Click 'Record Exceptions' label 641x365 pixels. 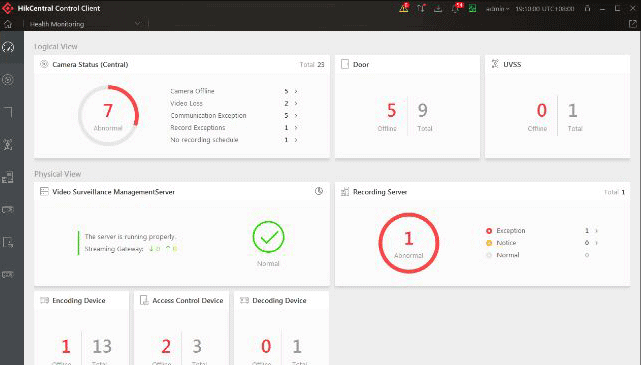(x=198, y=128)
